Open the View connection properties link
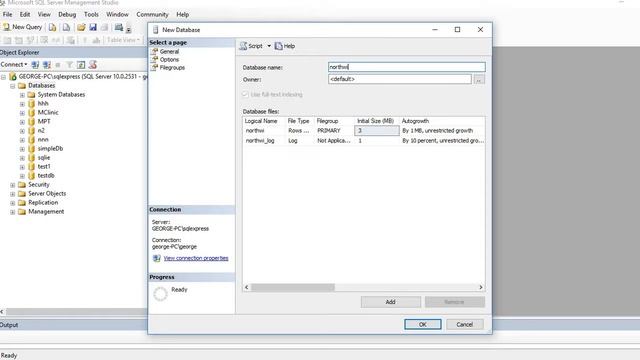Image resolution: width=640 pixels, height=360 pixels. pos(196,258)
